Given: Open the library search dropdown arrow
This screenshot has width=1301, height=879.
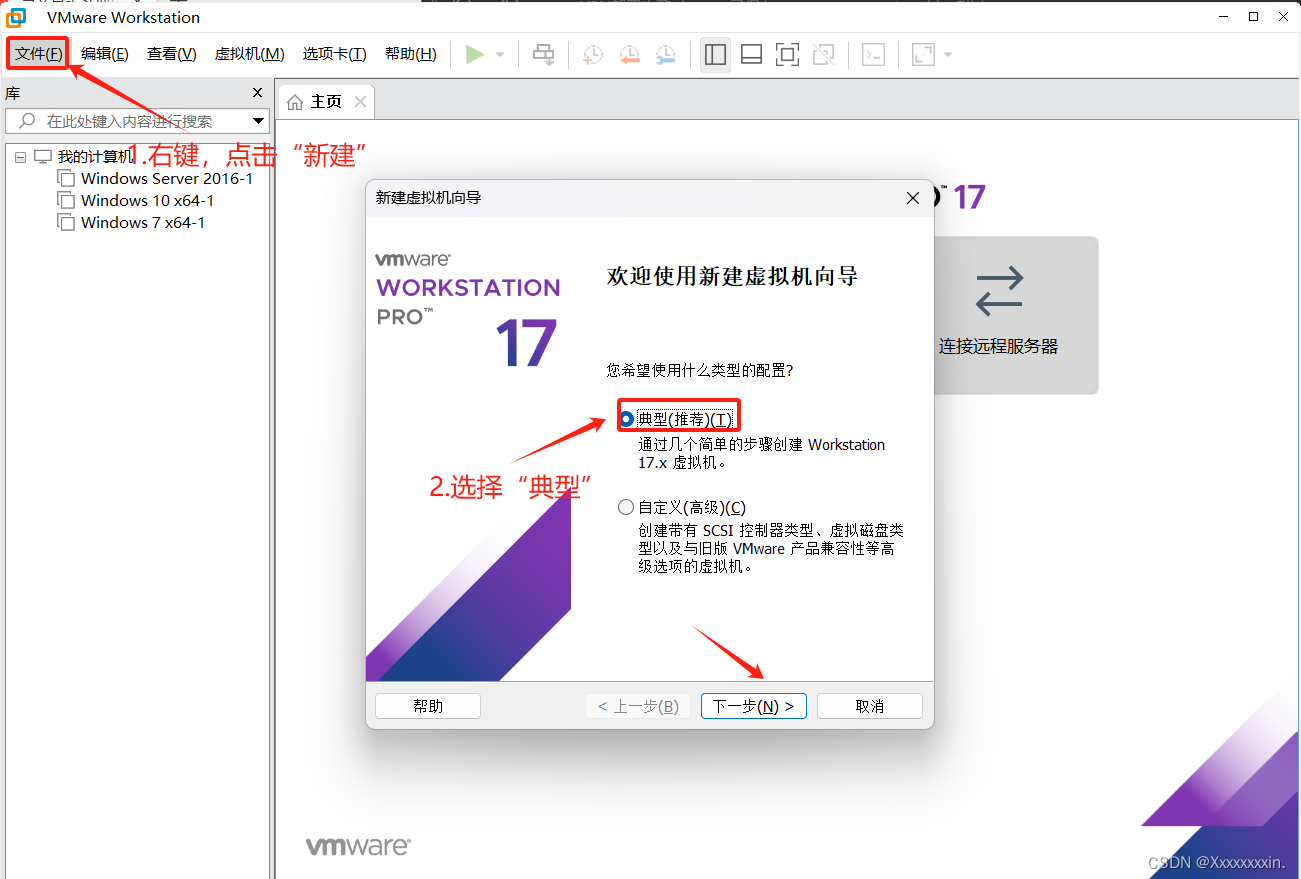Looking at the screenshot, I should coord(258,121).
